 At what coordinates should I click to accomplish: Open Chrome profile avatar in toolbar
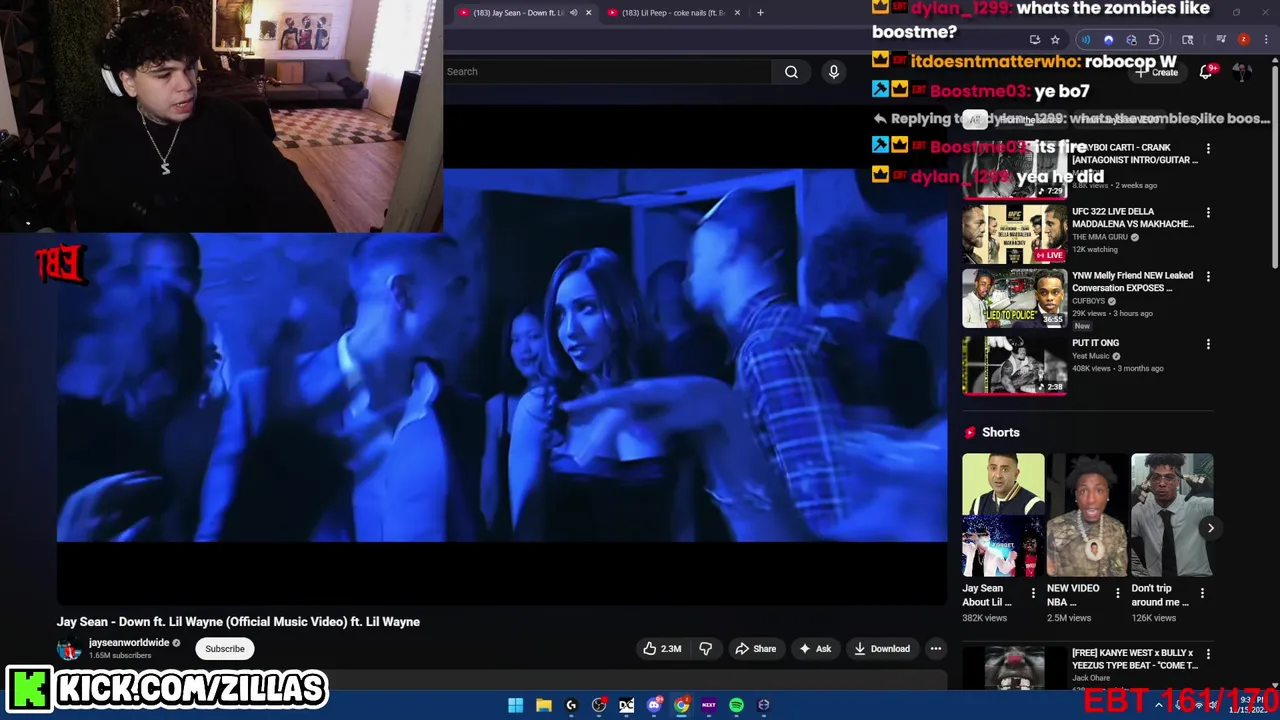(x=1243, y=40)
